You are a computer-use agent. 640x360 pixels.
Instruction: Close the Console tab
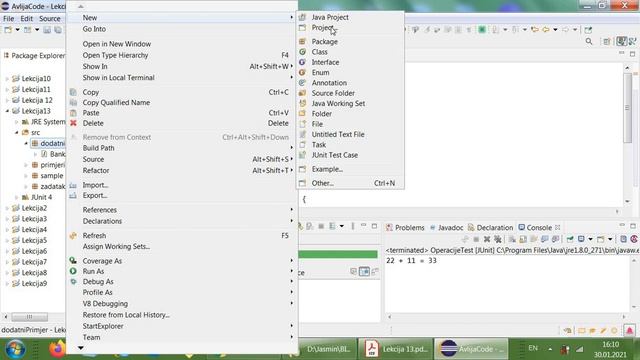pyautogui.click(x=558, y=227)
